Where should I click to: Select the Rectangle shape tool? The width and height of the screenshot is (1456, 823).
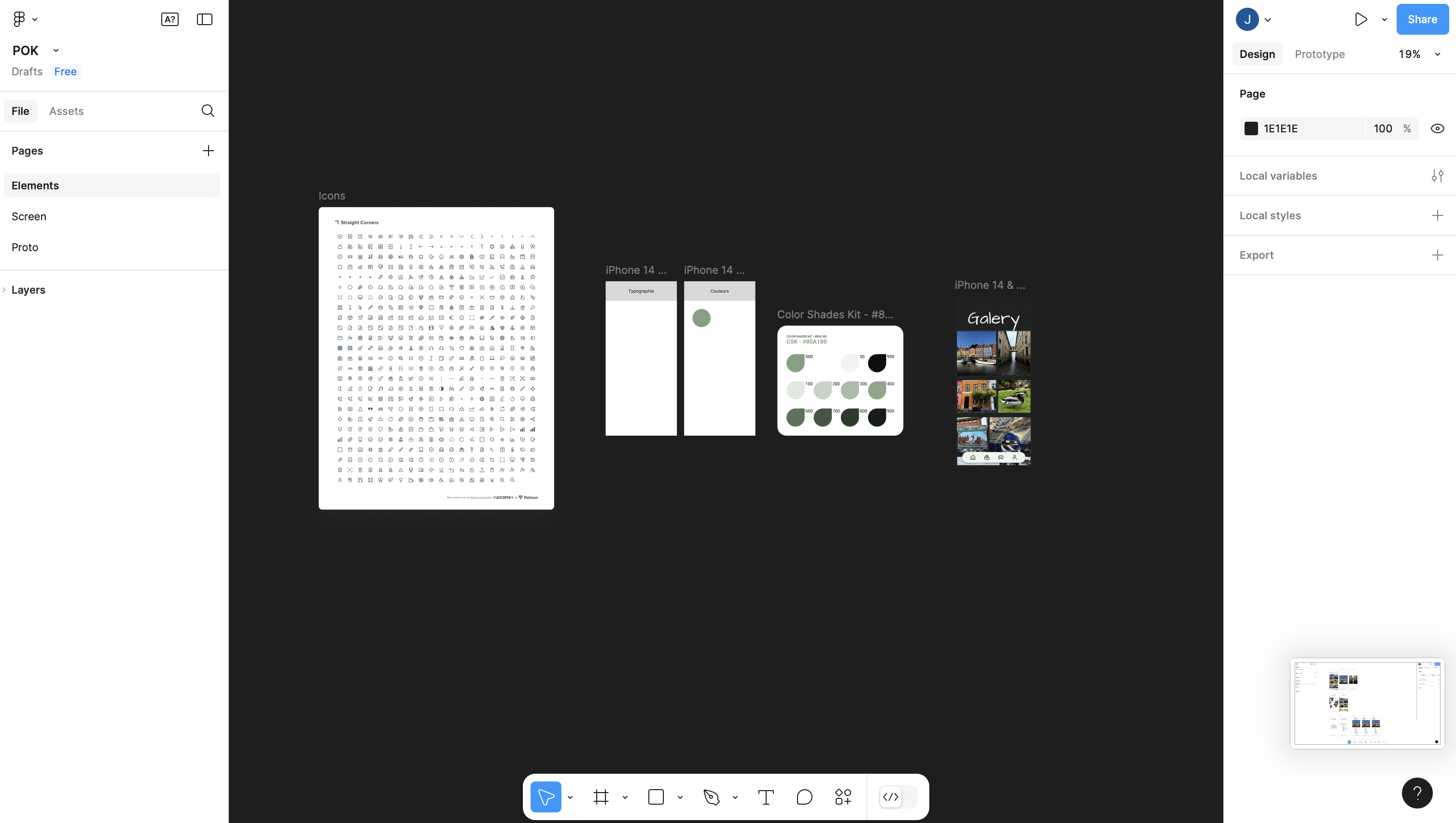(656, 797)
